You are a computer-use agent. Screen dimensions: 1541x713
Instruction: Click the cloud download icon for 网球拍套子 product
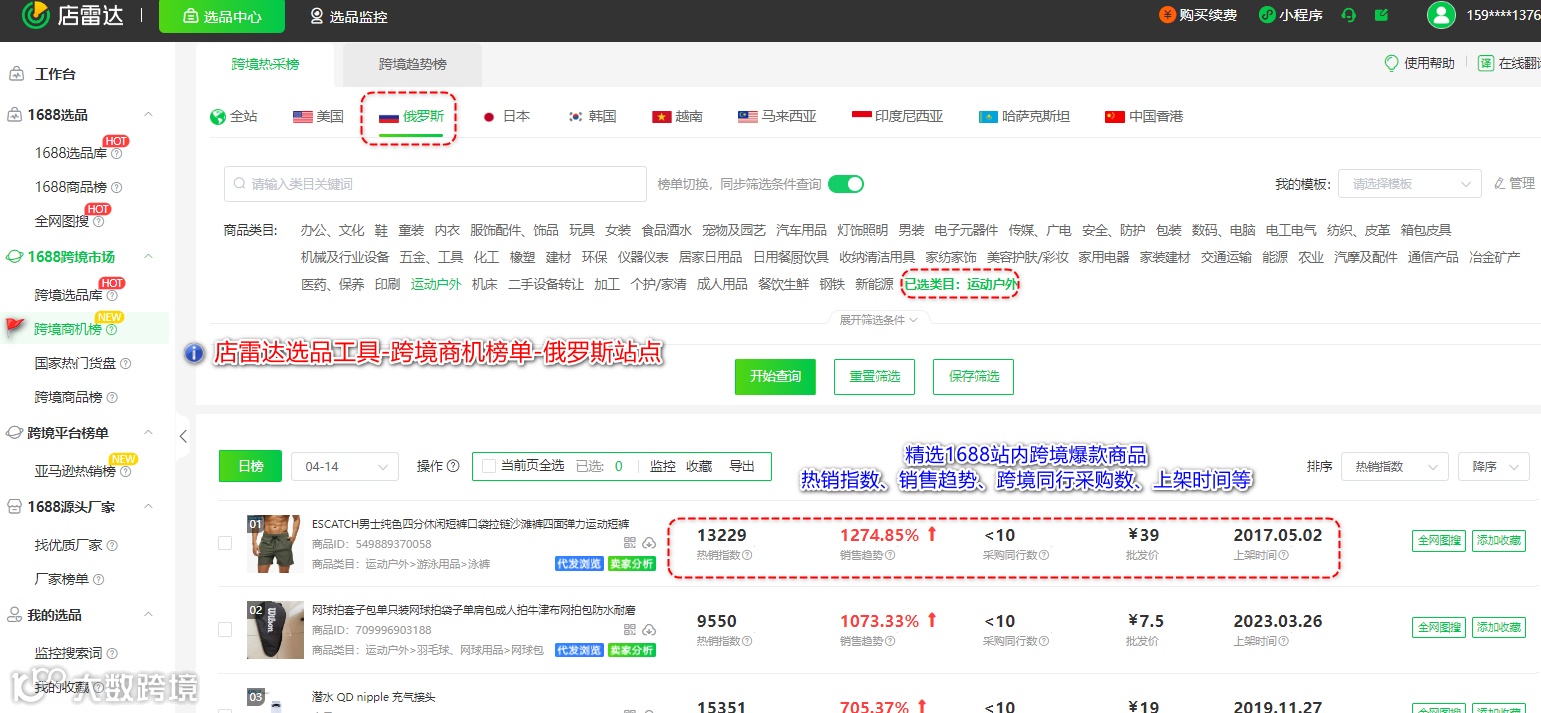(648, 629)
